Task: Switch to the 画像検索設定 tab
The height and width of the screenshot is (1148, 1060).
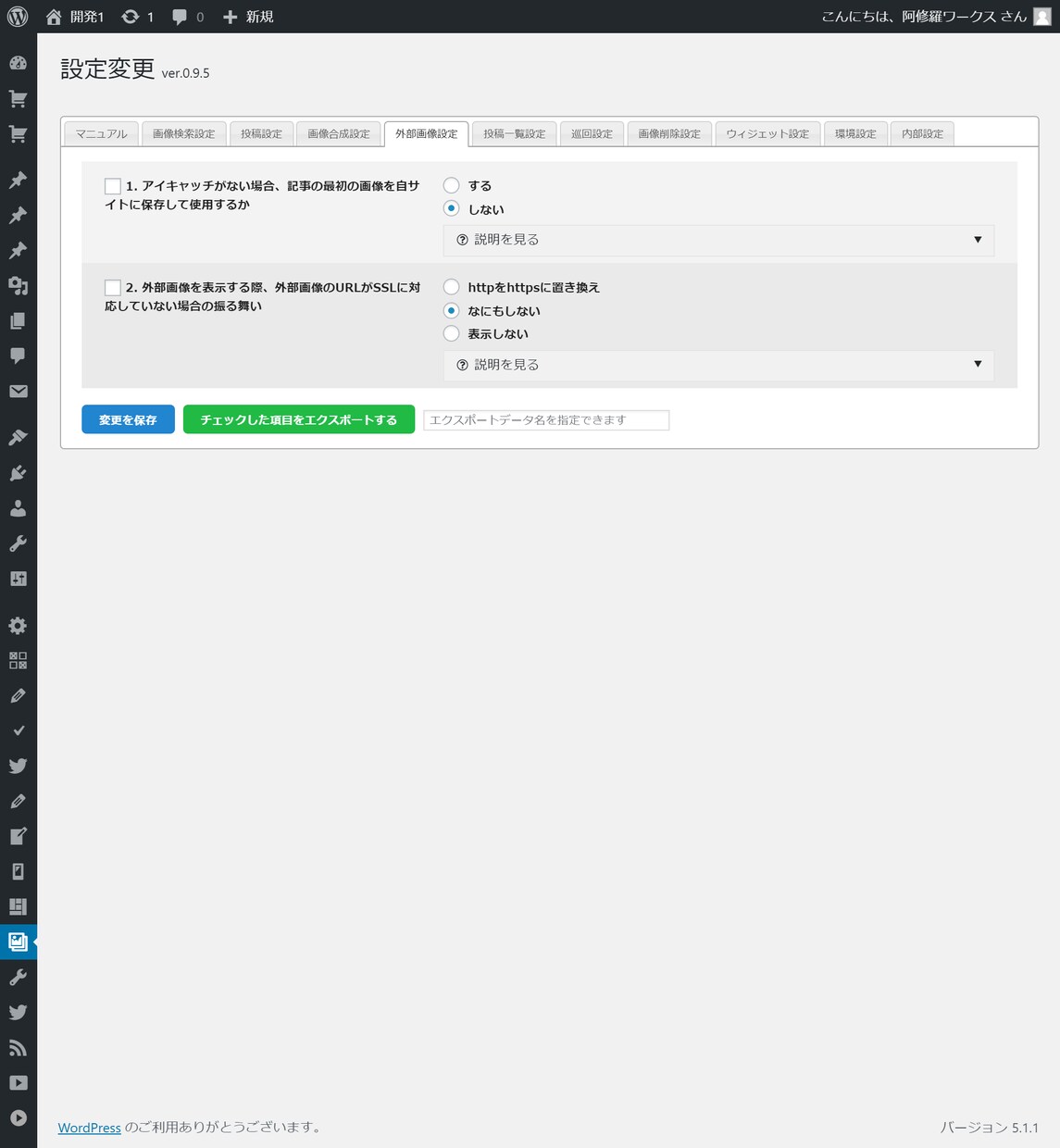Action: click(183, 133)
